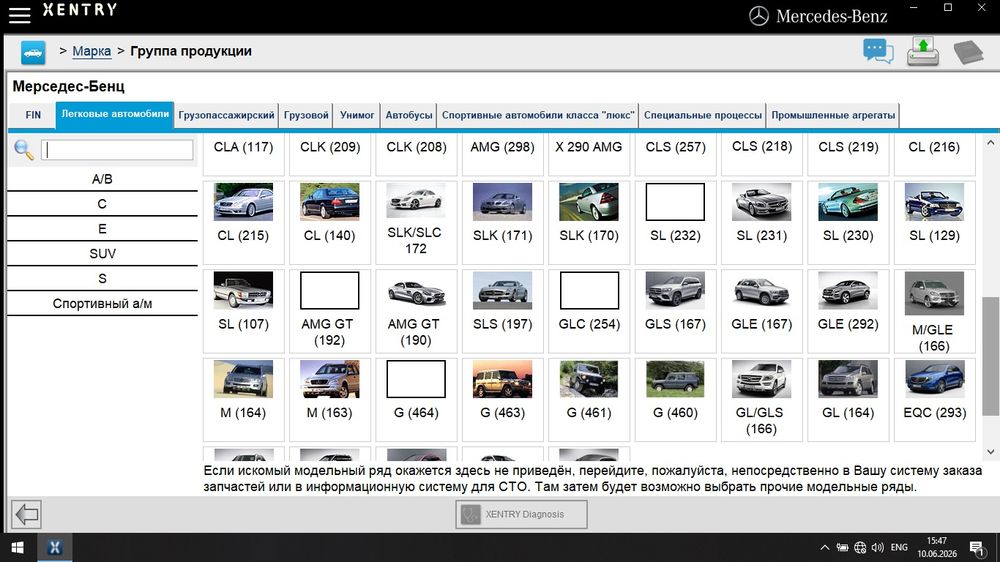This screenshot has width=1000, height=562.
Task: Select GL (164) model
Action: [x=848, y=399]
